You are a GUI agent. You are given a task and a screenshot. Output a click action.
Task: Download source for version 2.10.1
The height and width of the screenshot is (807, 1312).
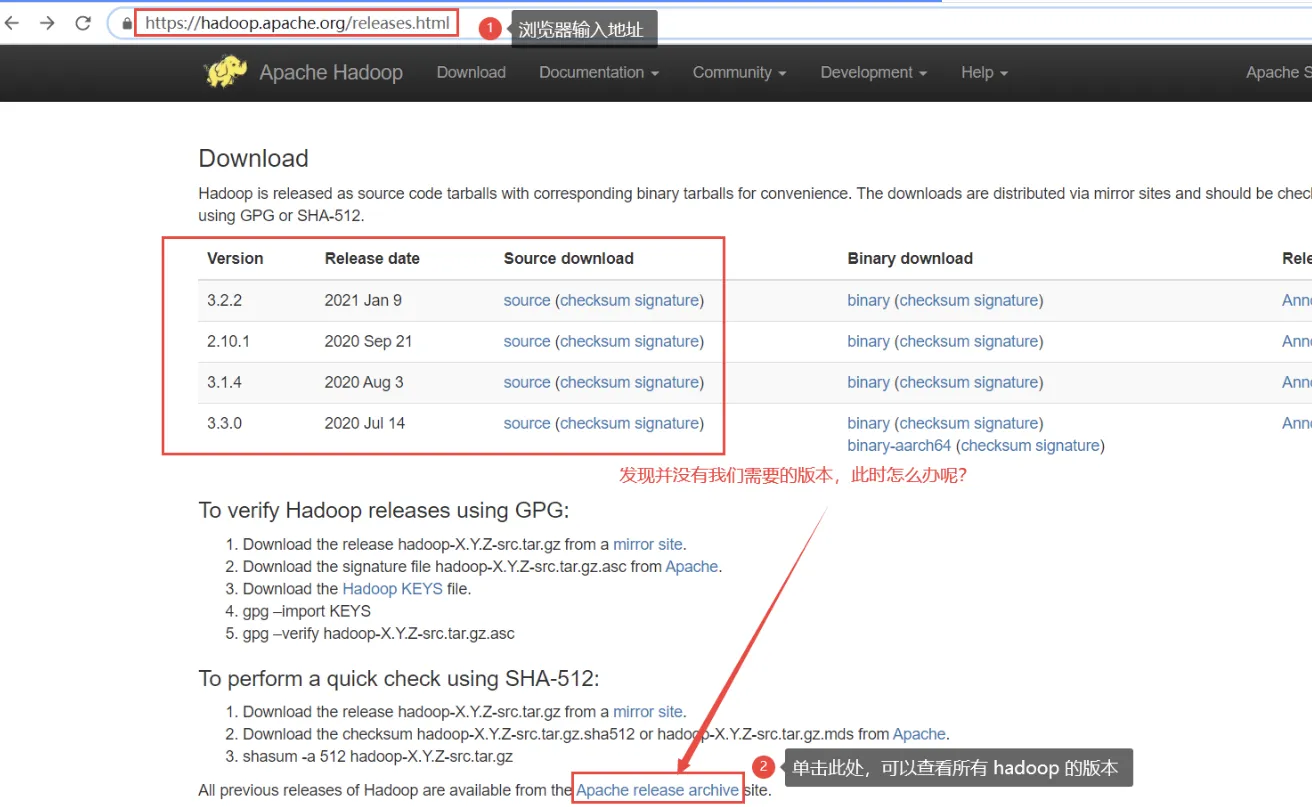click(x=527, y=341)
